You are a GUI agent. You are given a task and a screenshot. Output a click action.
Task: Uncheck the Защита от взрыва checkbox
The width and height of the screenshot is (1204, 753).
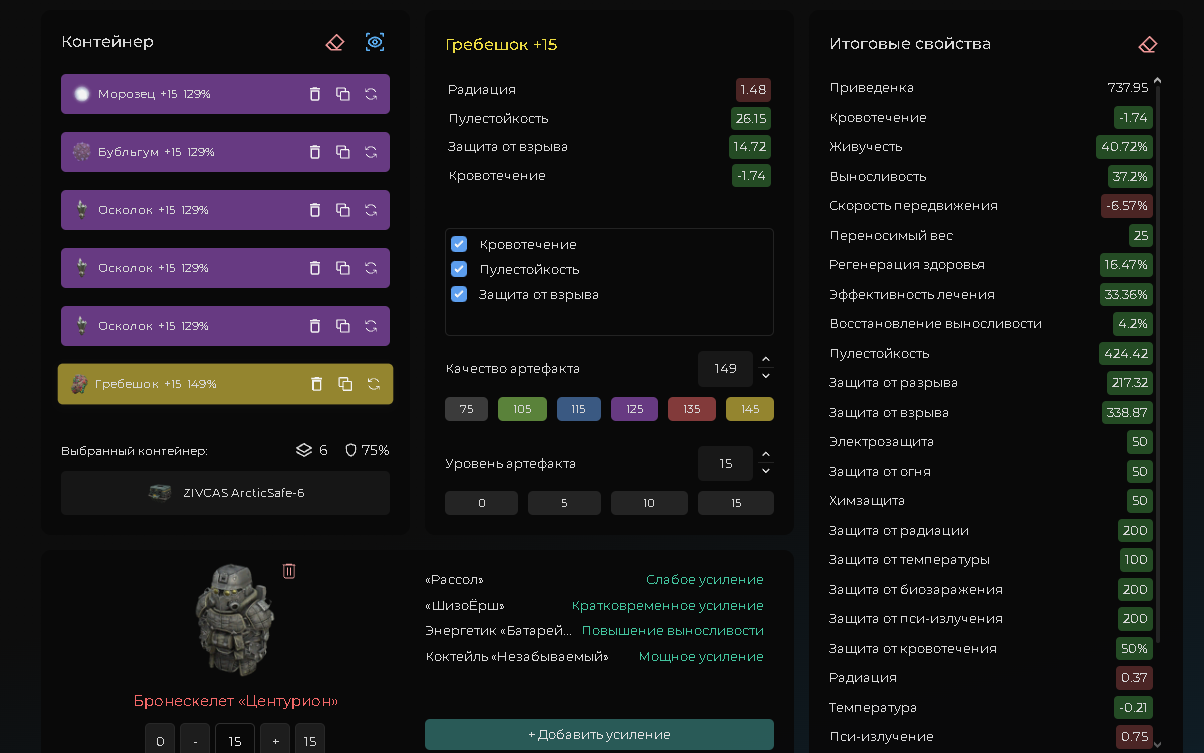tap(459, 294)
